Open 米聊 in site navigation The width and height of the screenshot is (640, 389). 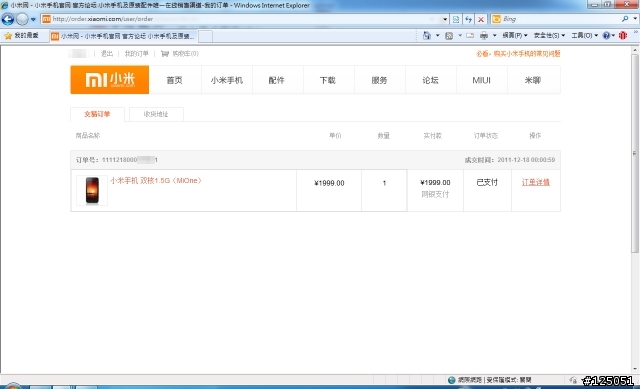tap(533, 80)
